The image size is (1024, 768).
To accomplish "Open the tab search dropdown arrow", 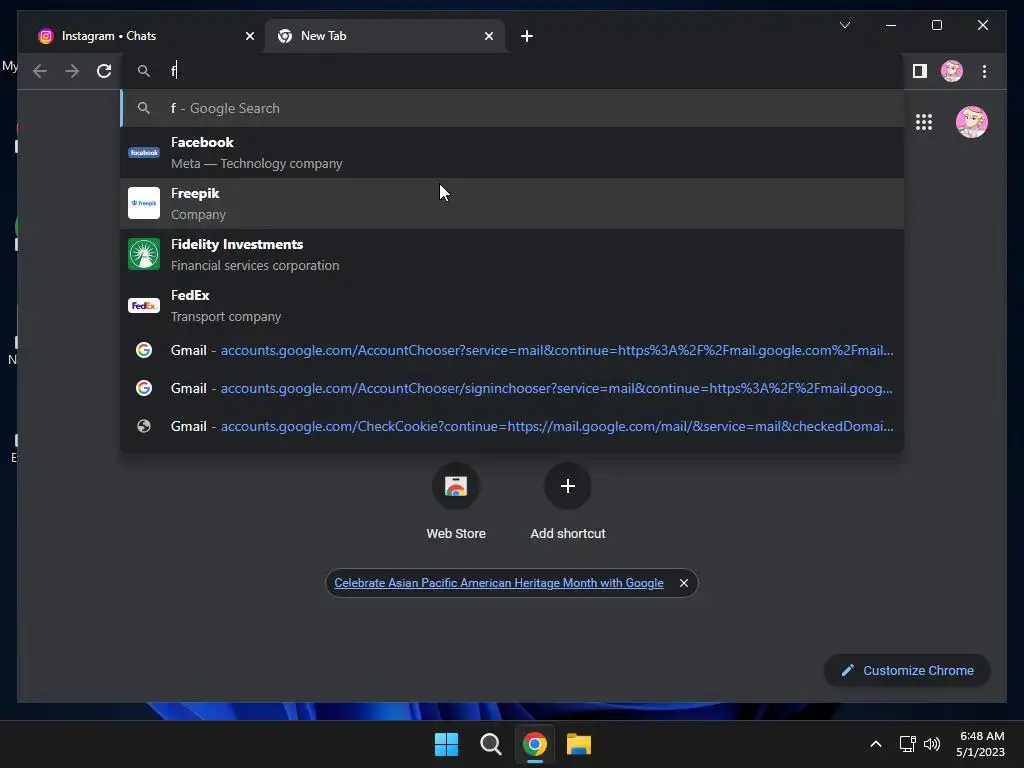I will (x=844, y=25).
